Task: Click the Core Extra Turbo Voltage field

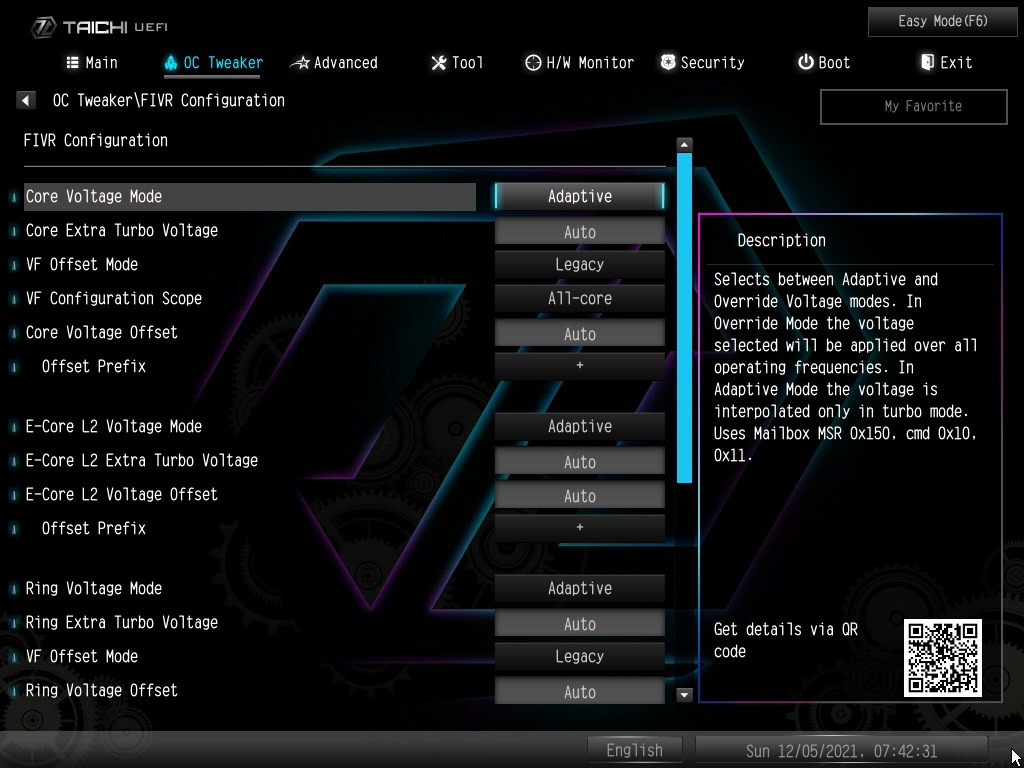Action: (579, 232)
